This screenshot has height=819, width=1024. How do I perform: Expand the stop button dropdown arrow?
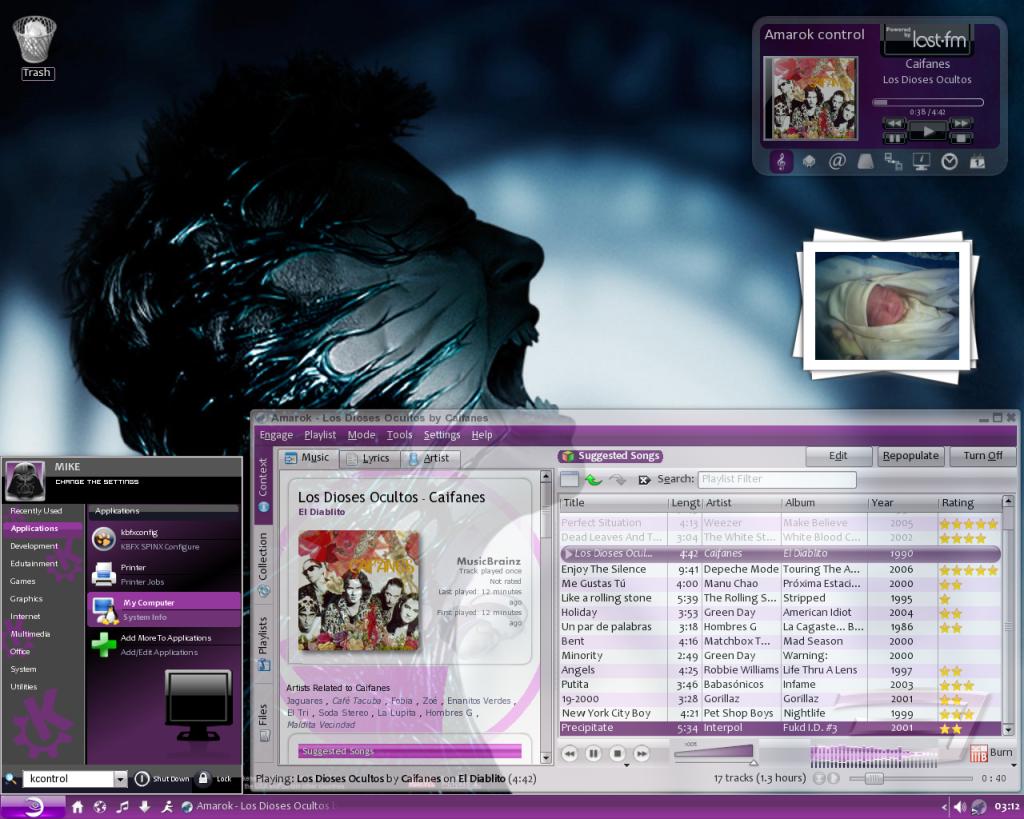coord(626,765)
